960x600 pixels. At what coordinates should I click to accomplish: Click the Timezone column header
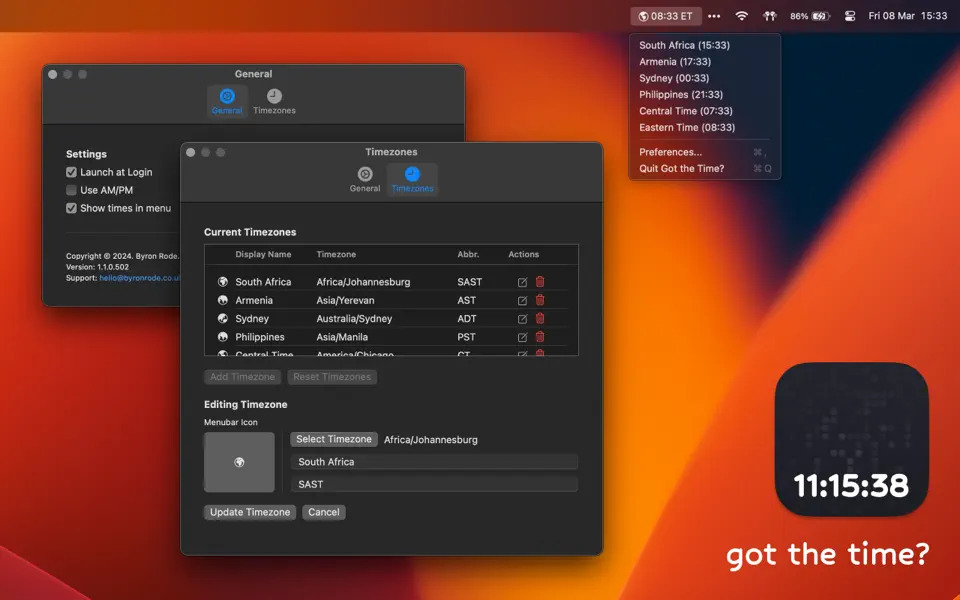[x=336, y=255]
